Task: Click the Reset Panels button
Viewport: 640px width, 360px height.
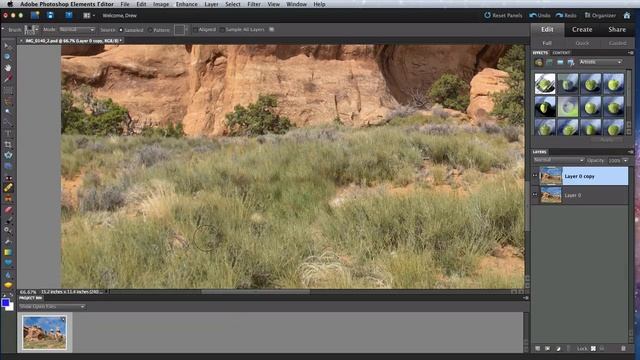Action: (x=503, y=16)
